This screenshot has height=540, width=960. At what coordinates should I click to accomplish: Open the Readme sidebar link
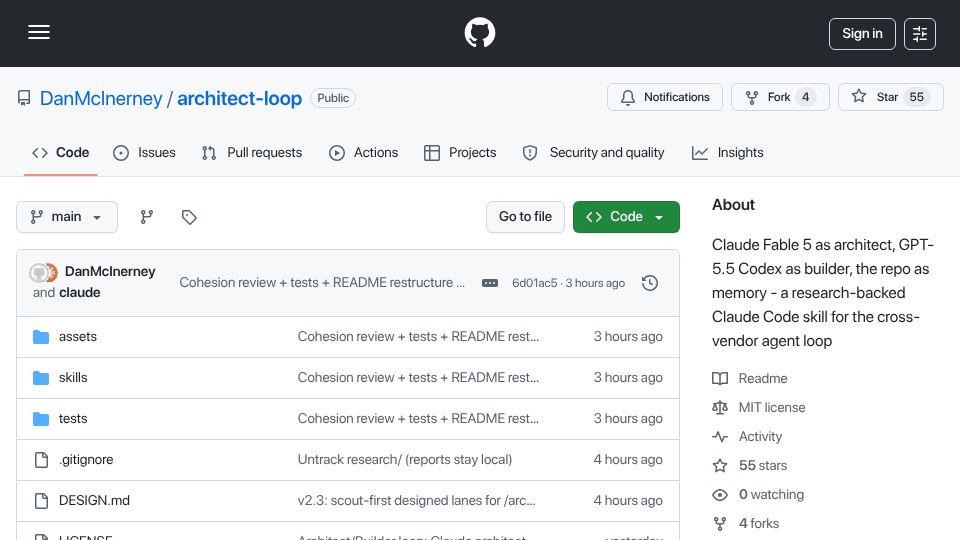tap(763, 378)
